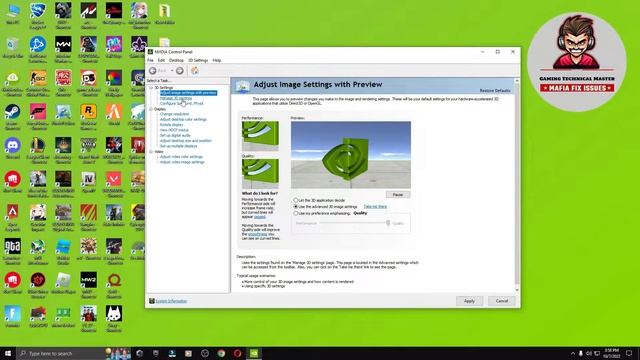640x360 pixels.
Task: Open Adjust video color settings task
Action: (x=181, y=156)
